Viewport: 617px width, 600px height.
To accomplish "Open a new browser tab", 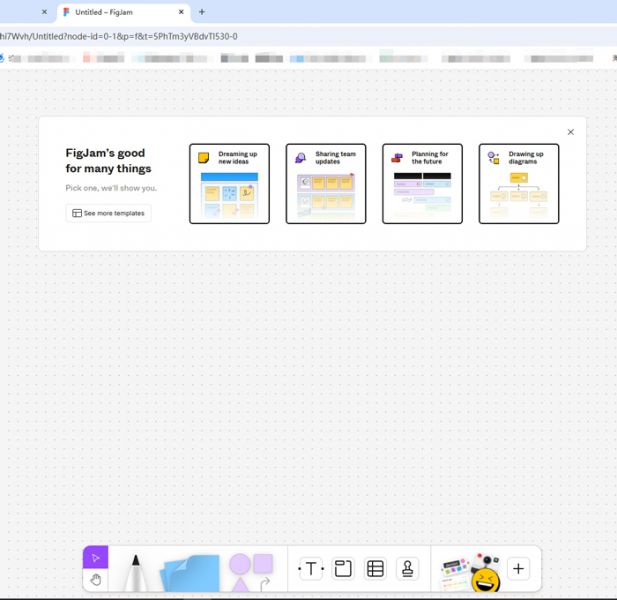I will click(202, 12).
